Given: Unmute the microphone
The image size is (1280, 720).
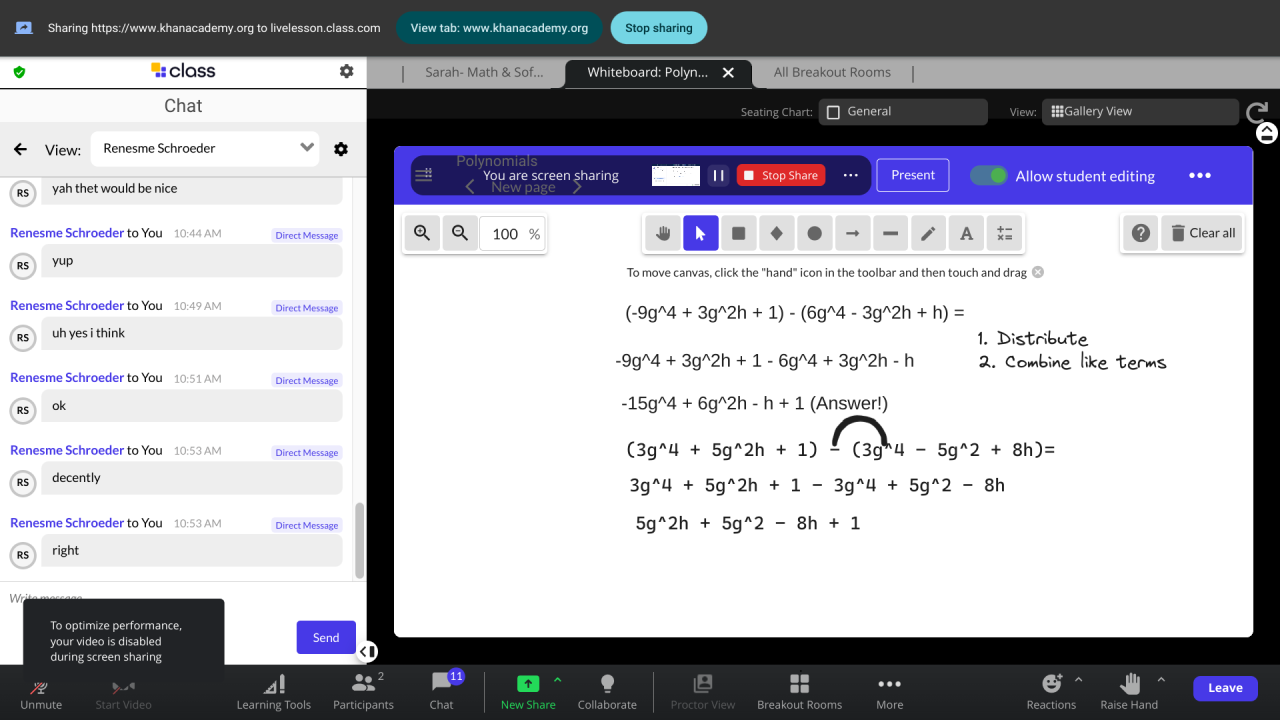Looking at the screenshot, I should [40, 692].
